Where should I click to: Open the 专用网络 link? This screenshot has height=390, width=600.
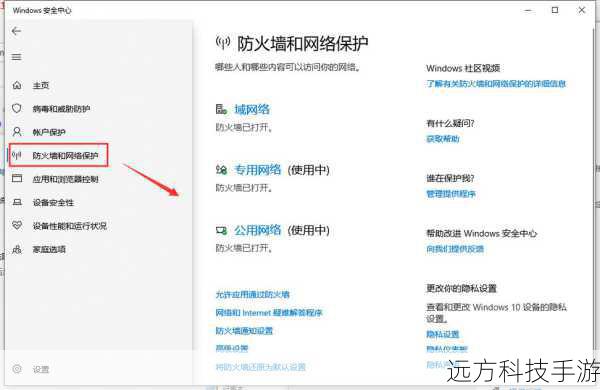click(258, 170)
